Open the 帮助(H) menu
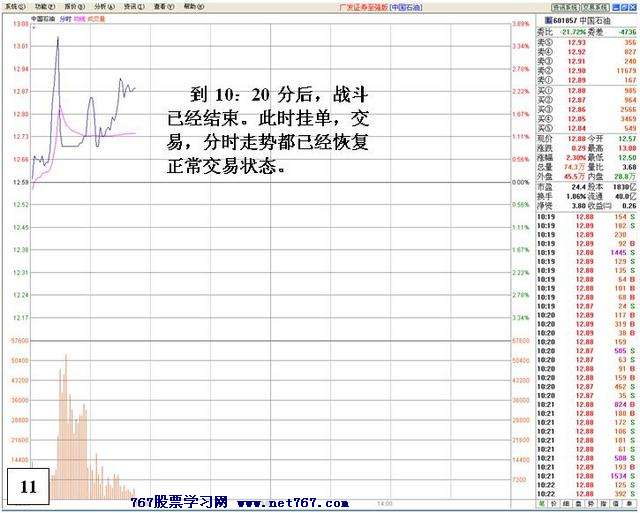The width and height of the screenshot is (640, 513). pyautogui.click(x=193, y=6)
